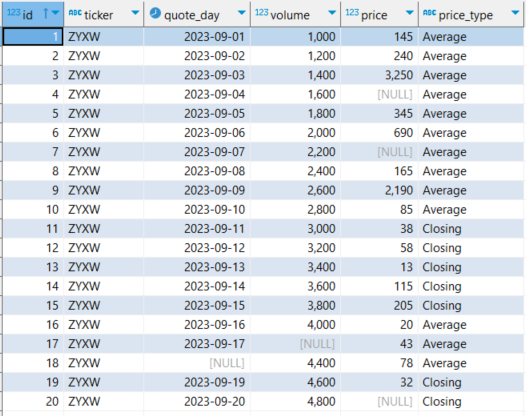Screen dimensions: 526x416
Task: Select the price_type column header label
Action: click(466, 15)
